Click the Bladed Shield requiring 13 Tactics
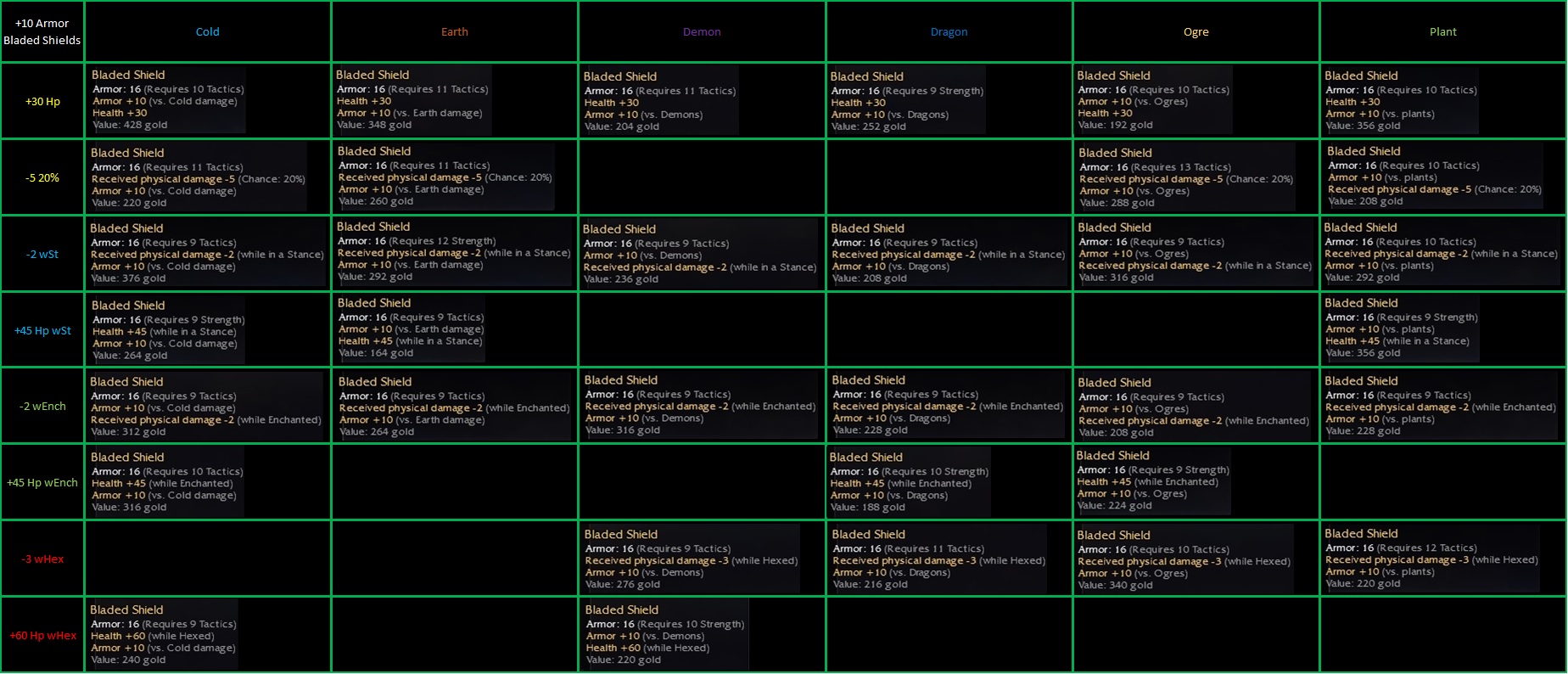Screen dimensions: 1568x674 pyautogui.click(x=1185, y=177)
